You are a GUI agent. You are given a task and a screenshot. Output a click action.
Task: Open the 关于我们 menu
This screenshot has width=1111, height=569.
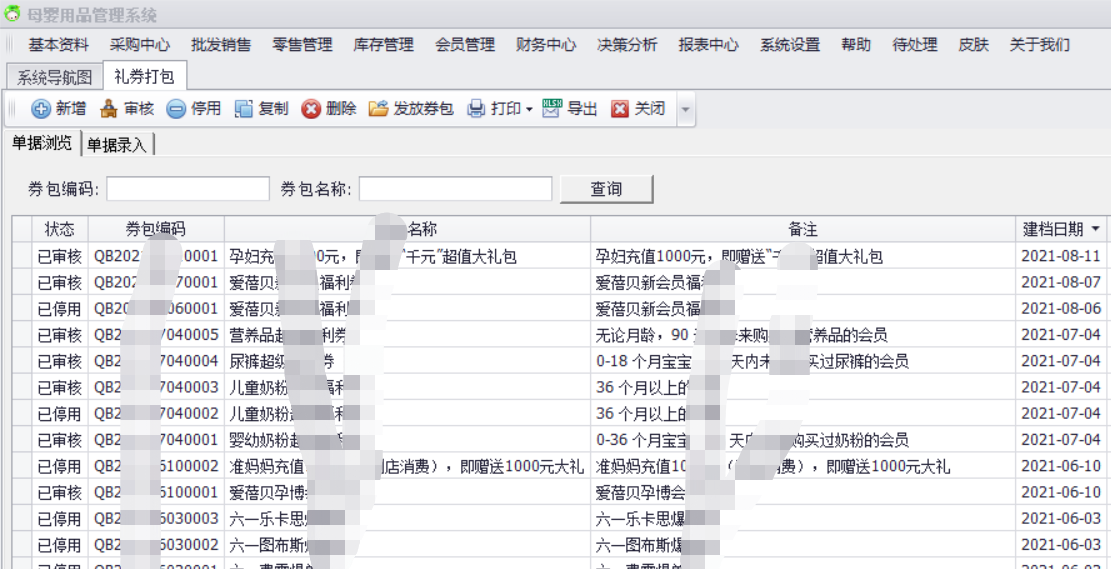pyautogui.click(x=1039, y=45)
